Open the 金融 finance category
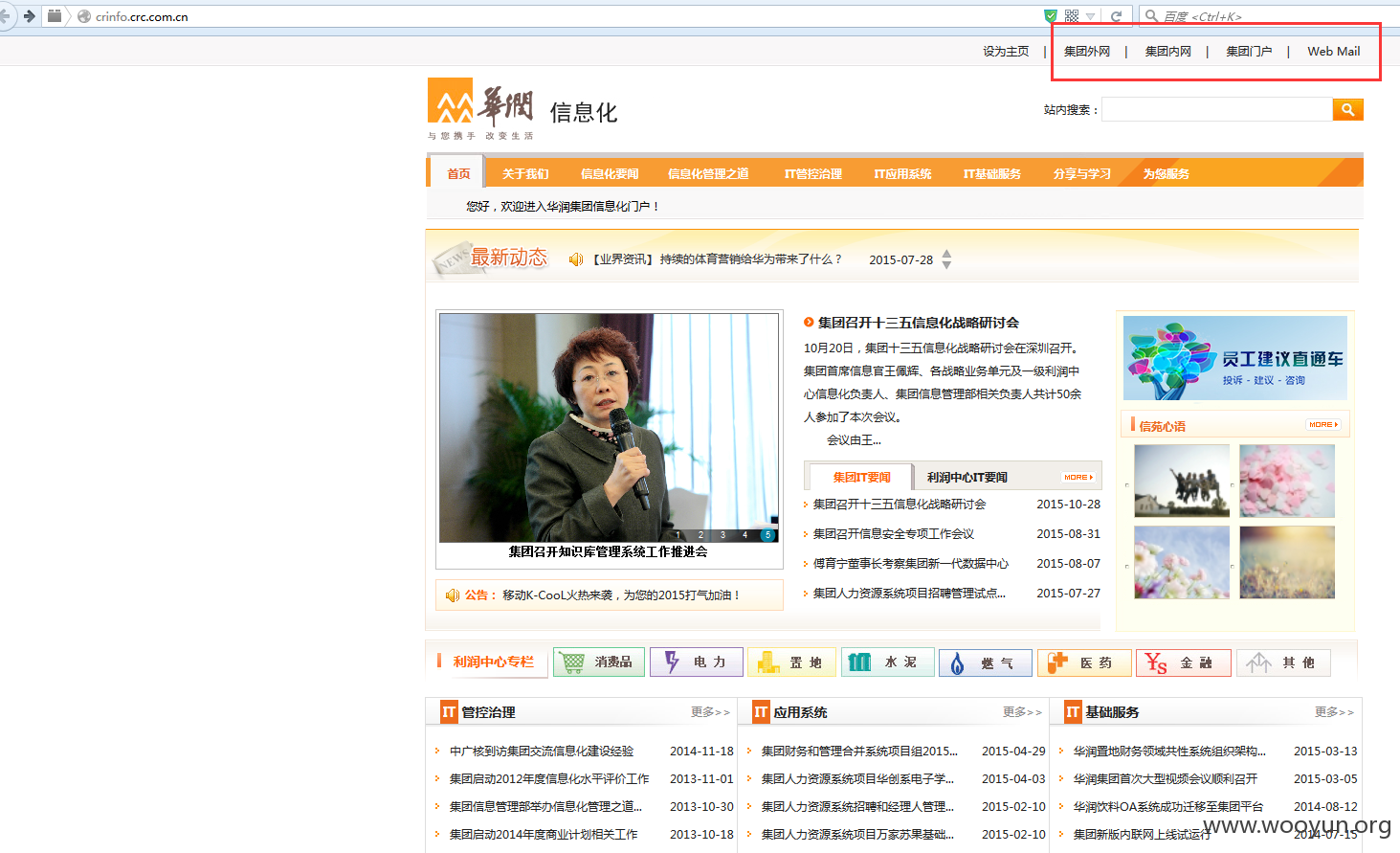 pyautogui.click(x=1183, y=662)
